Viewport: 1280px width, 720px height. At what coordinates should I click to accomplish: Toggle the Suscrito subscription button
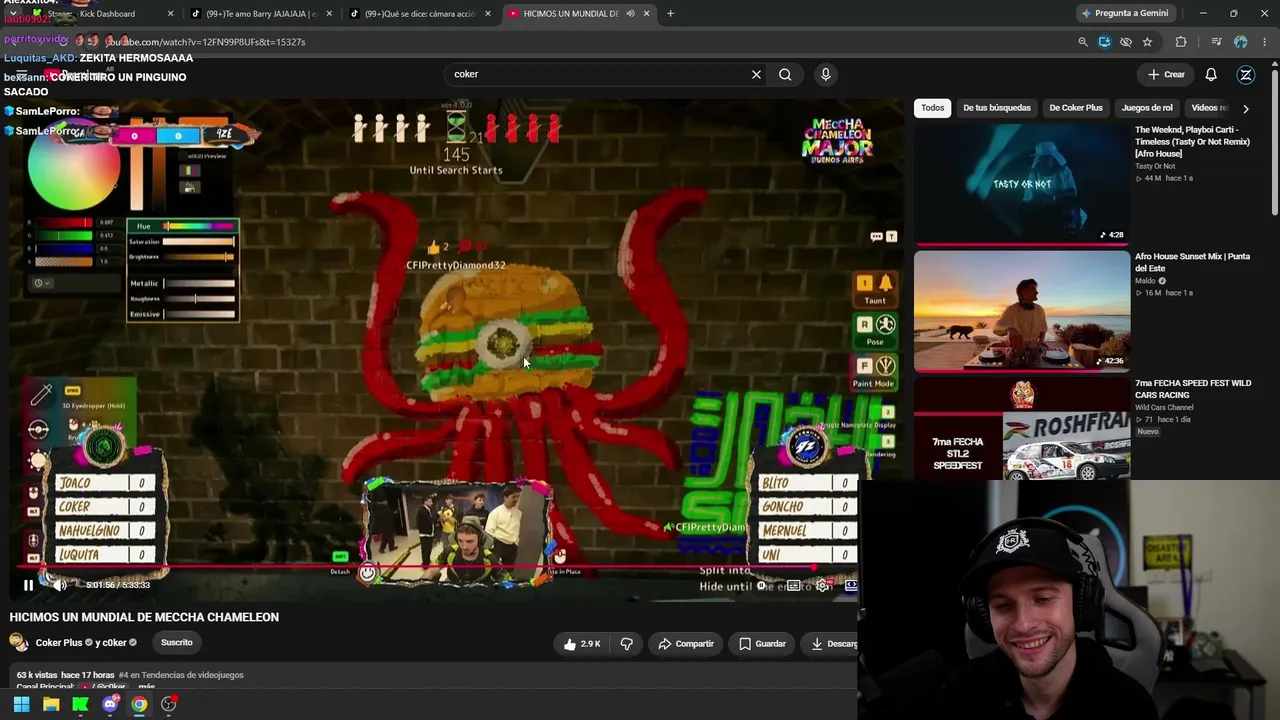pyautogui.click(x=177, y=643)
